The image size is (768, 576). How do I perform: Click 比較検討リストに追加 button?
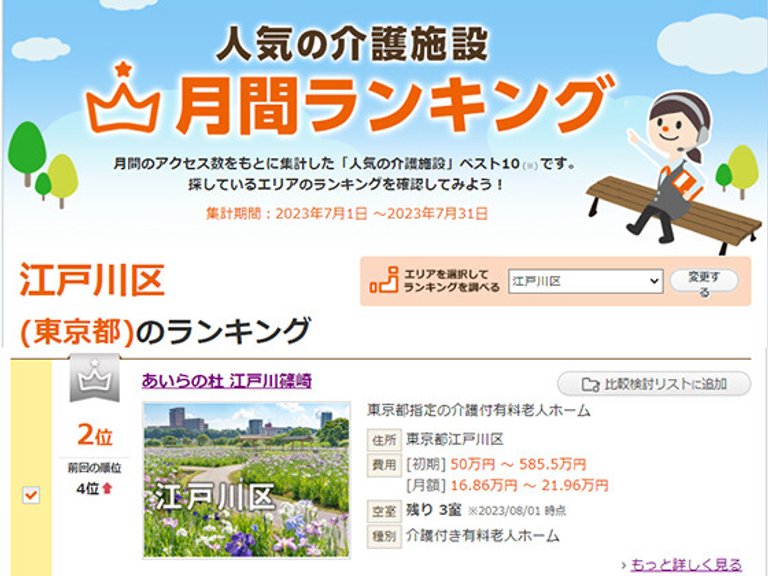click(x=654, y=384)
